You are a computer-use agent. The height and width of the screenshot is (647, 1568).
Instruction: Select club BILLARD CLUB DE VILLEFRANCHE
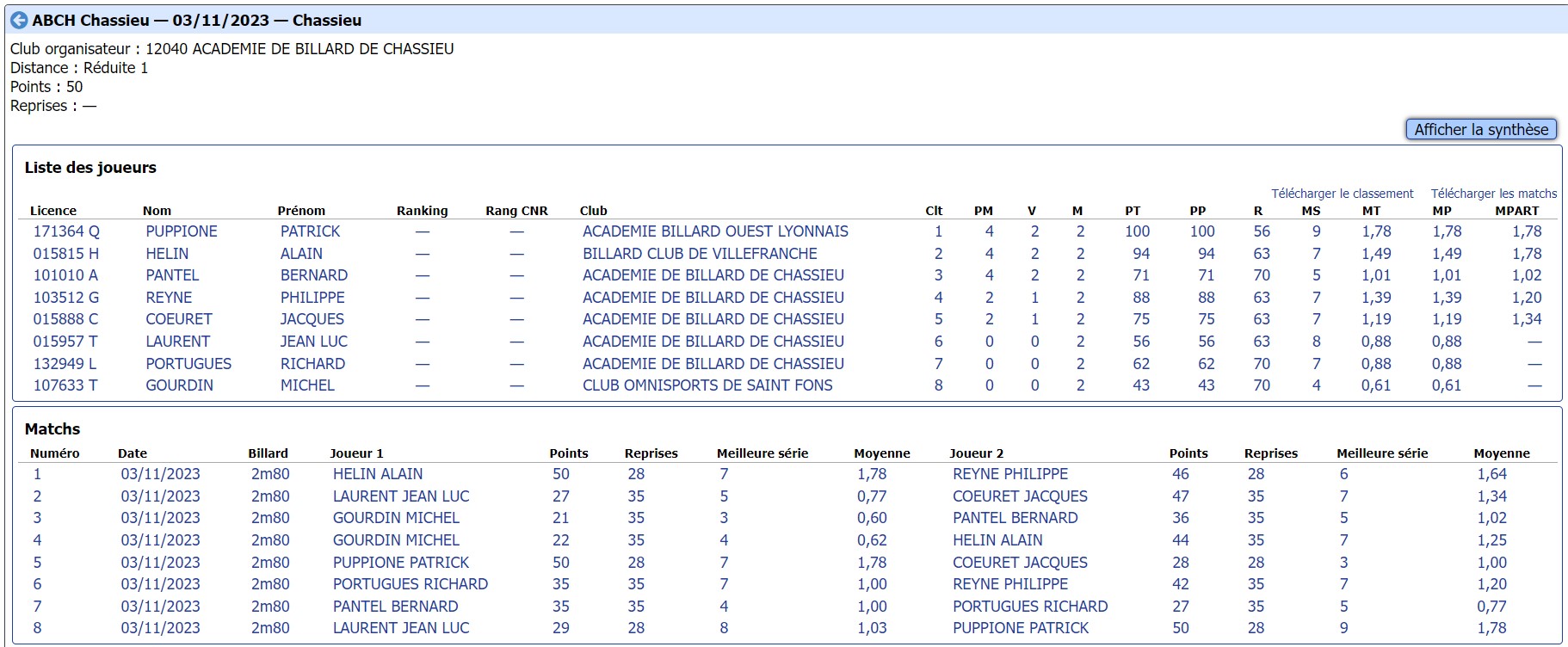(x=700, y=254)
